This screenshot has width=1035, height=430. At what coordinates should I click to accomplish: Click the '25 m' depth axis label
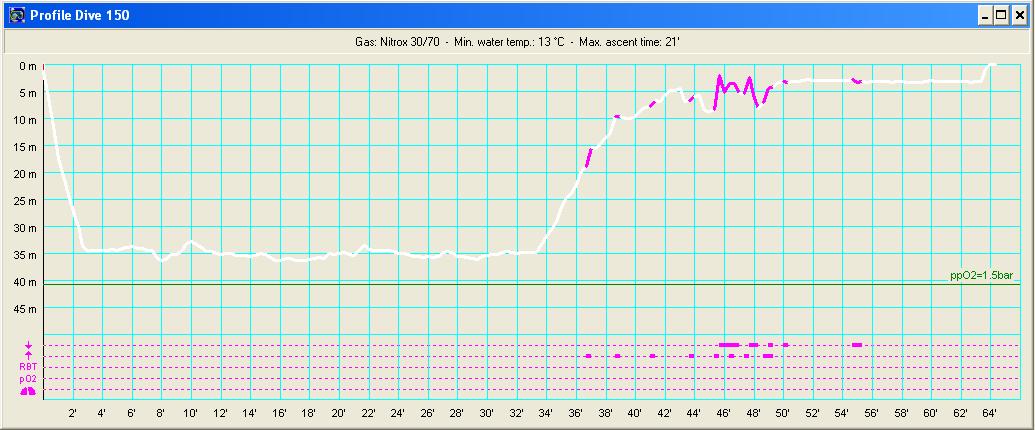(27, 201)
